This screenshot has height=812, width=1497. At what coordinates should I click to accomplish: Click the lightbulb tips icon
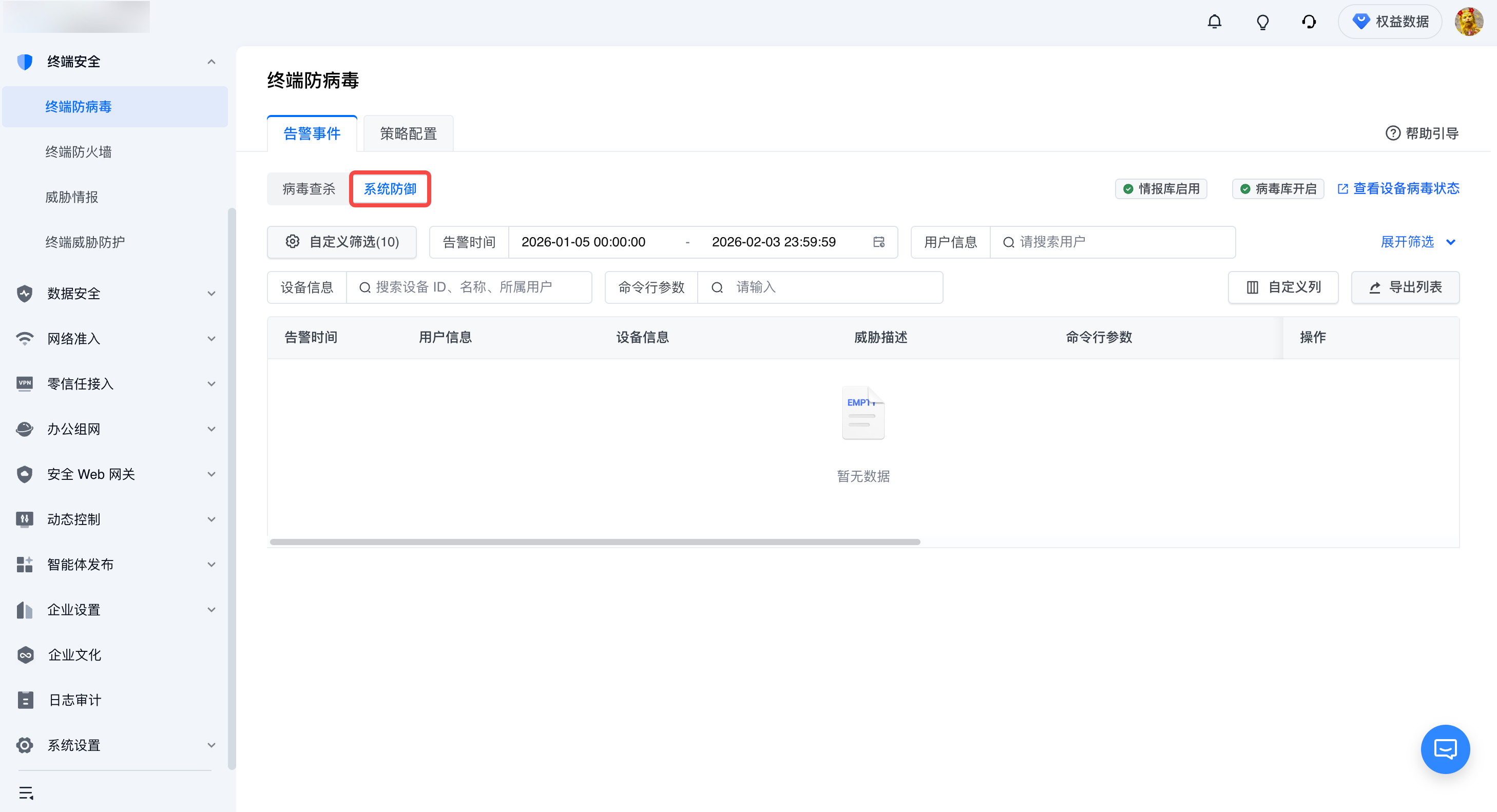1262,22
